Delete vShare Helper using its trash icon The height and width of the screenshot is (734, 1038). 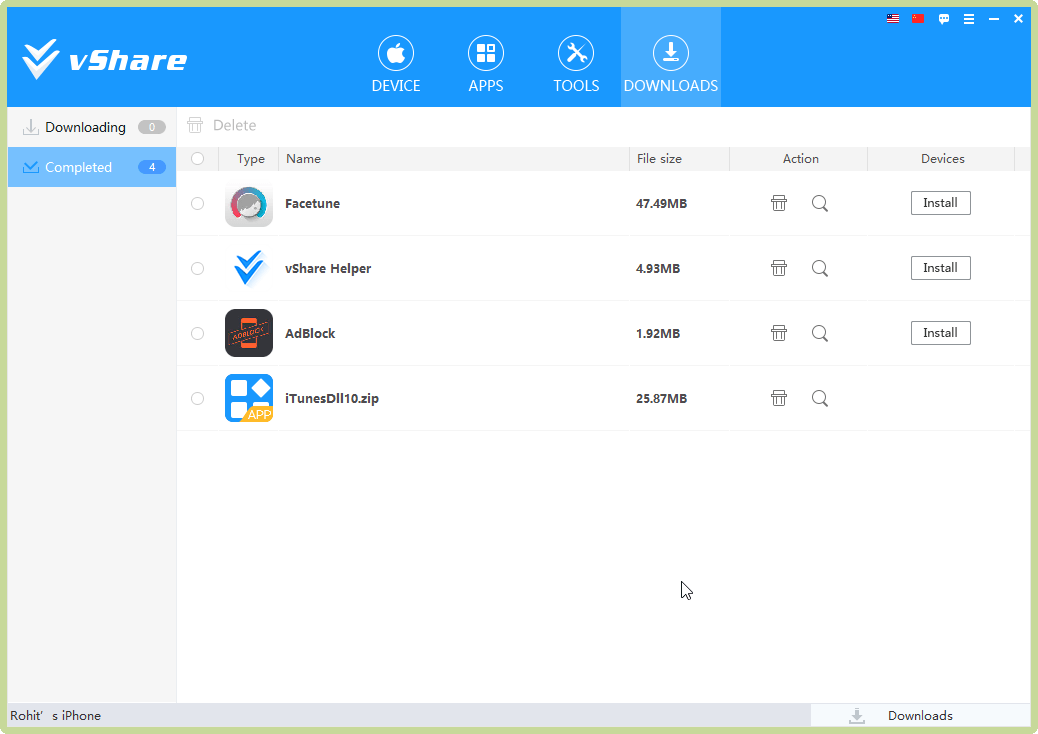coord(779,268)
